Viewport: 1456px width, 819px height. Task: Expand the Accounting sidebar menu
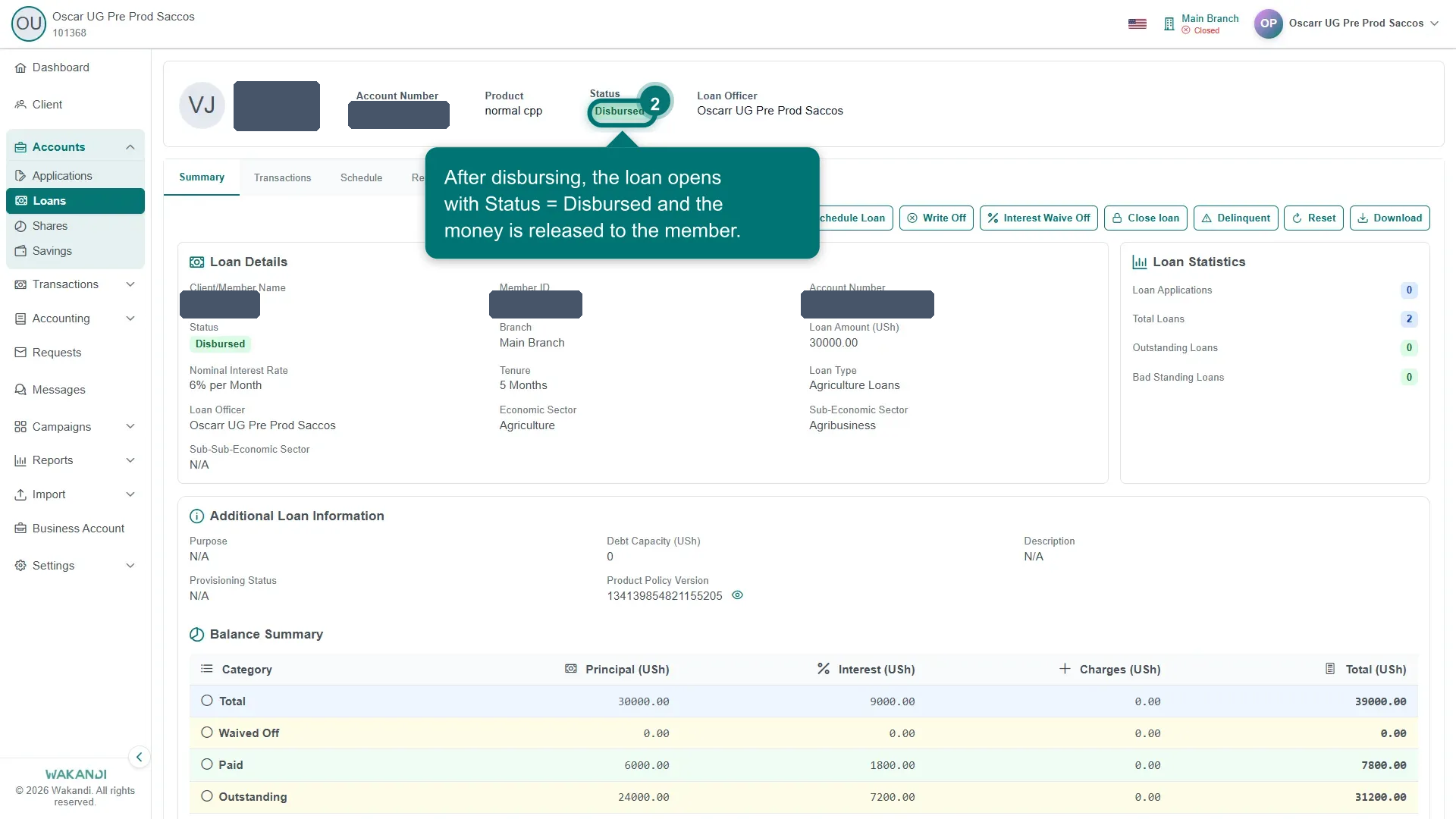75,318
